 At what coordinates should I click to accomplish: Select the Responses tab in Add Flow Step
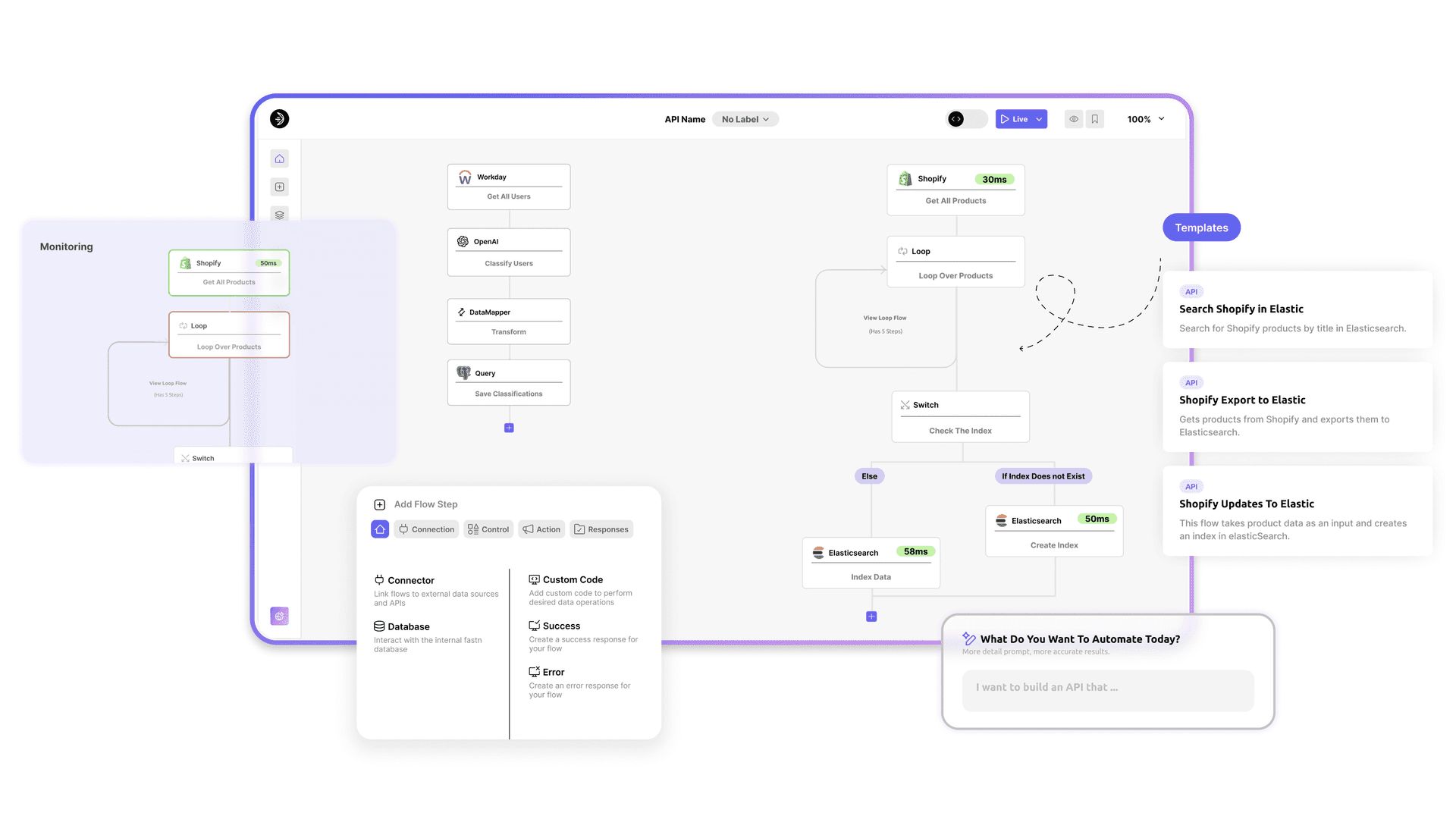pyautogui.click(x=601, y=529)
